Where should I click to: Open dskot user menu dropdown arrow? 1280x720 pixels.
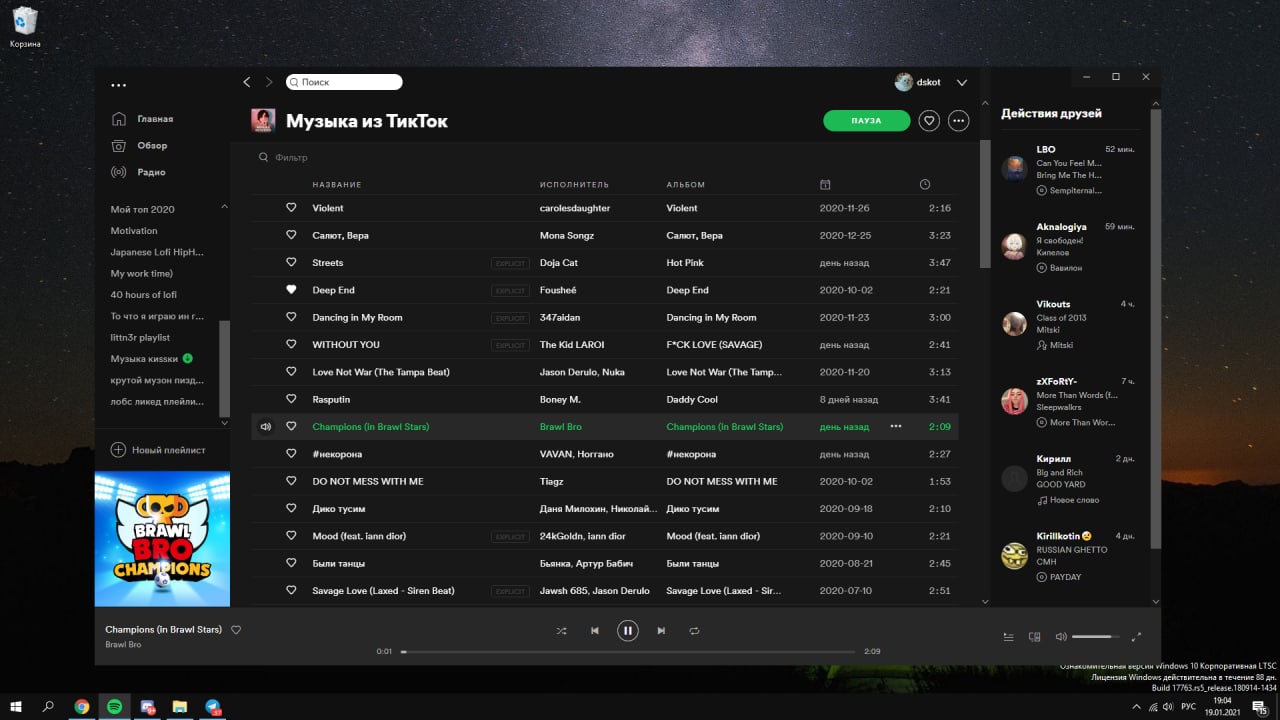pos(962,83)
